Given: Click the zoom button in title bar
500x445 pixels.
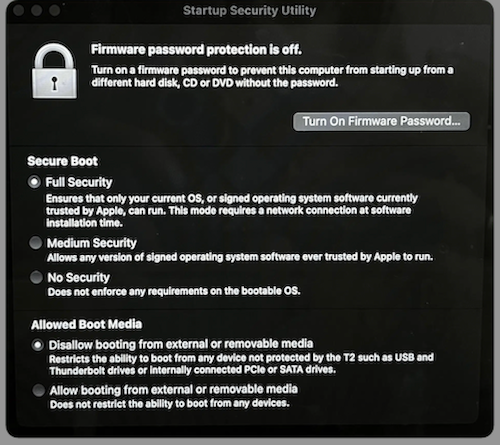Looking at the screenshot, I should coord(54,10).
